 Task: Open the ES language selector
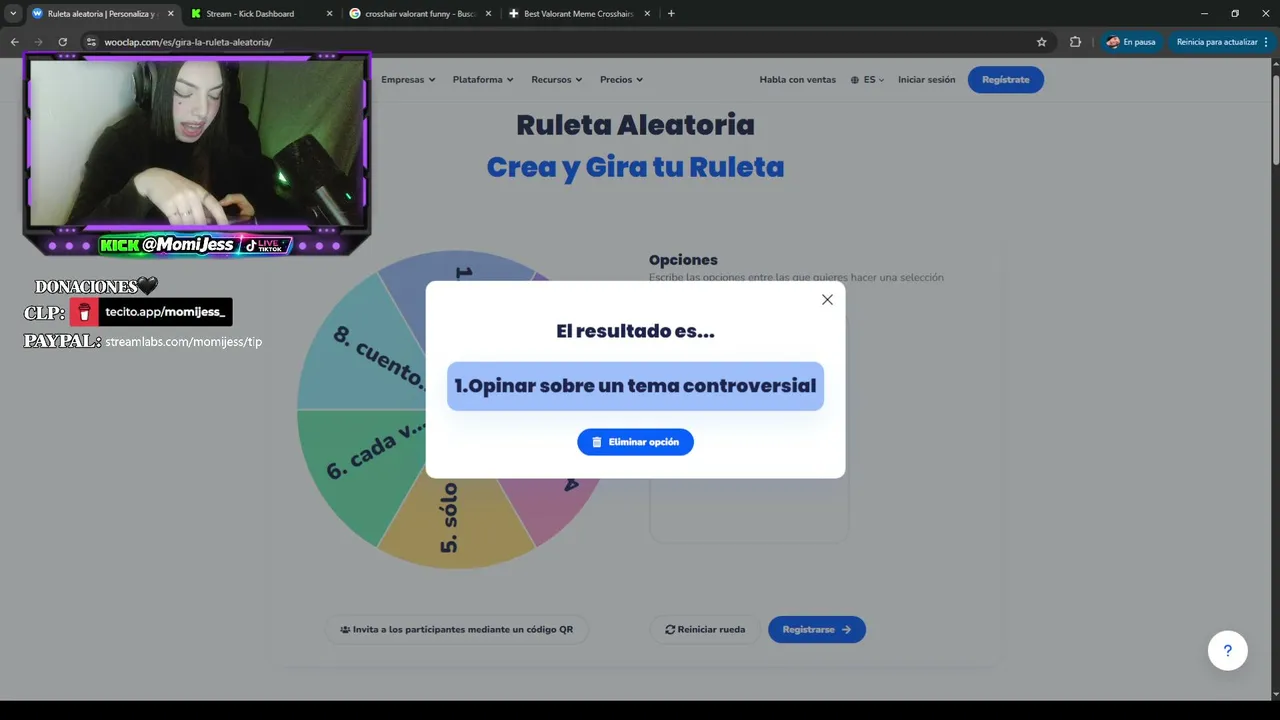click(x=867, y=80)
